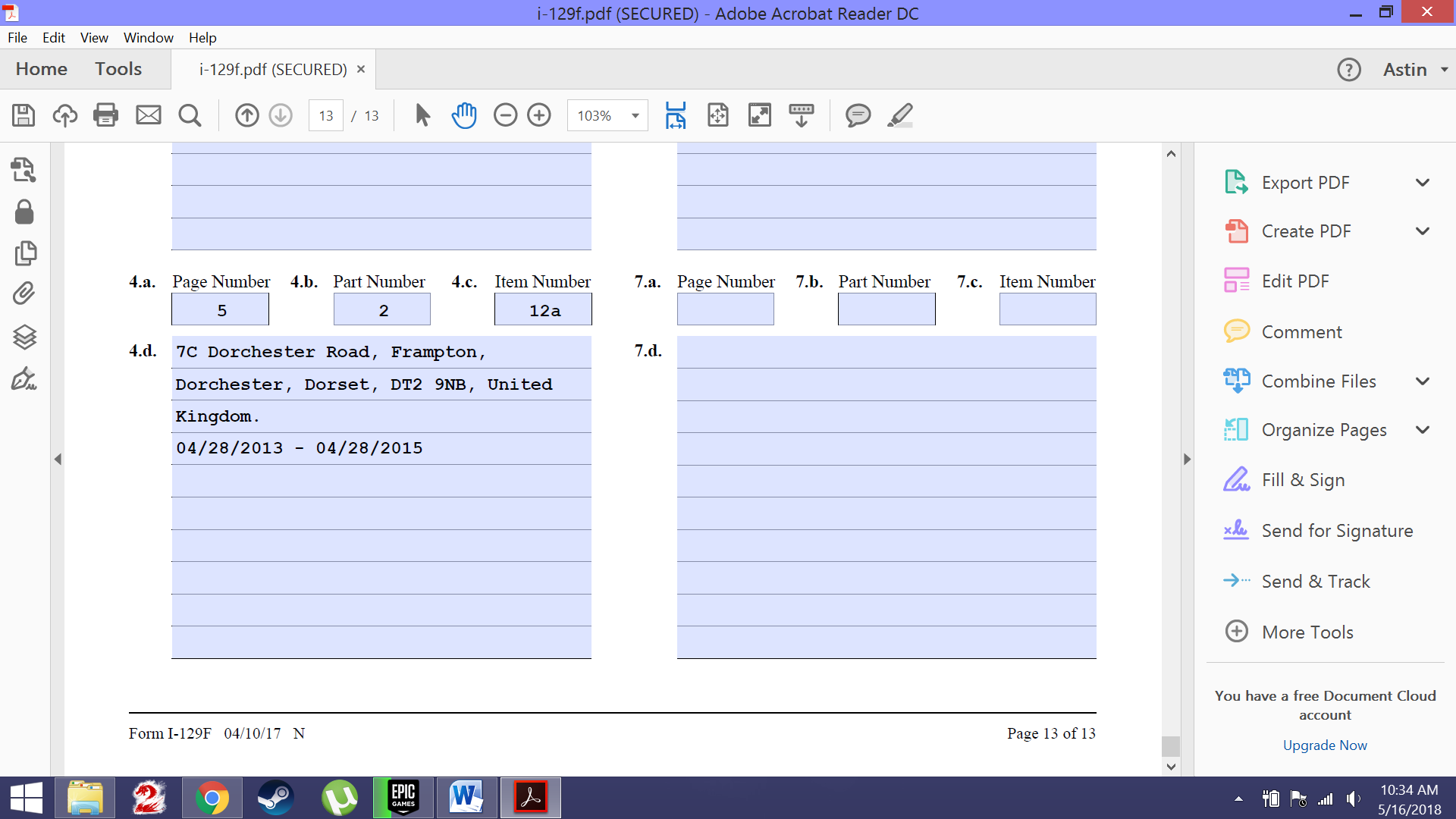Screen dimensions: 1456x819
Task: Switch to the Tools tab
Action: (x=118, y=69)
